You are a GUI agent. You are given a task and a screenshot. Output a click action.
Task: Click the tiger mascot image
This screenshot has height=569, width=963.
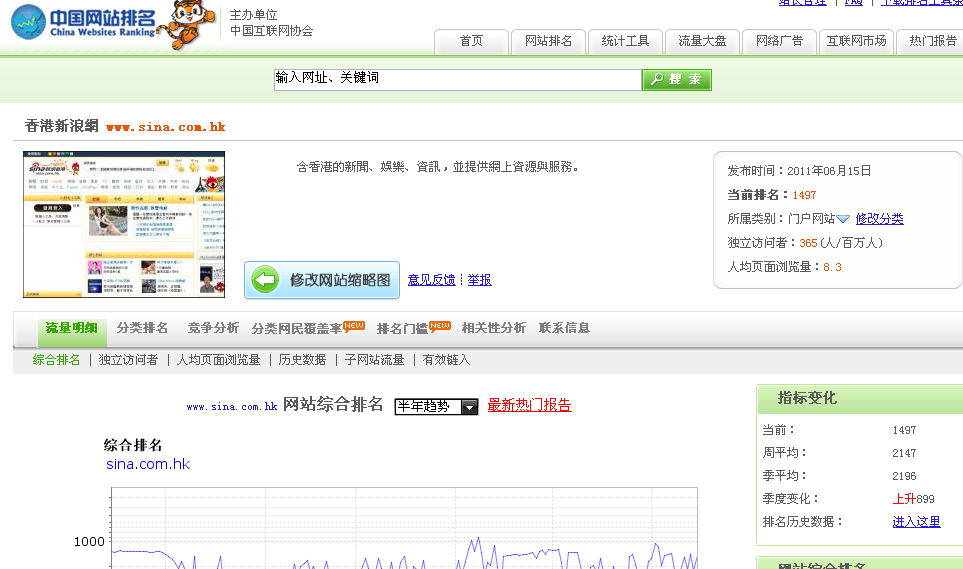(187, 23)
